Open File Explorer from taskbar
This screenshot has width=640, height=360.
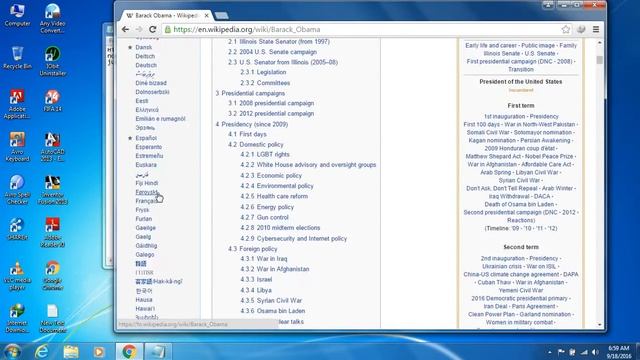[x=71, y=351]
